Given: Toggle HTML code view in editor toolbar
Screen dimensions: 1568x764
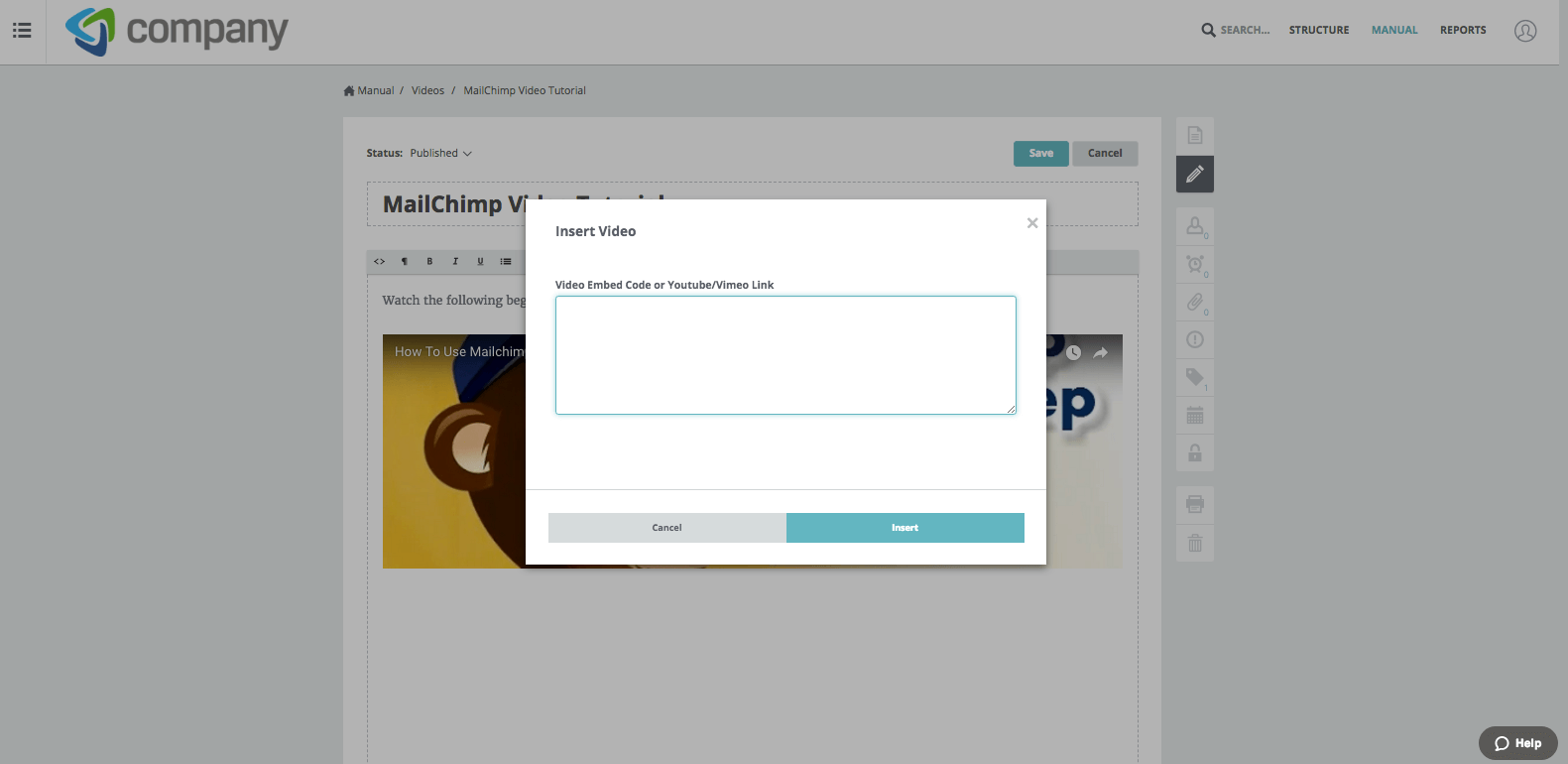Looking at the screenshot, I should [x=379, y=262].
